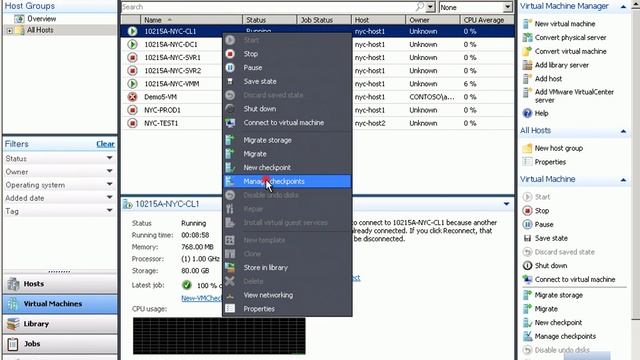Choose Pause in the context menu
This screenshot has height=360, width=640.
pyautogui.click(x=287, y=67)
